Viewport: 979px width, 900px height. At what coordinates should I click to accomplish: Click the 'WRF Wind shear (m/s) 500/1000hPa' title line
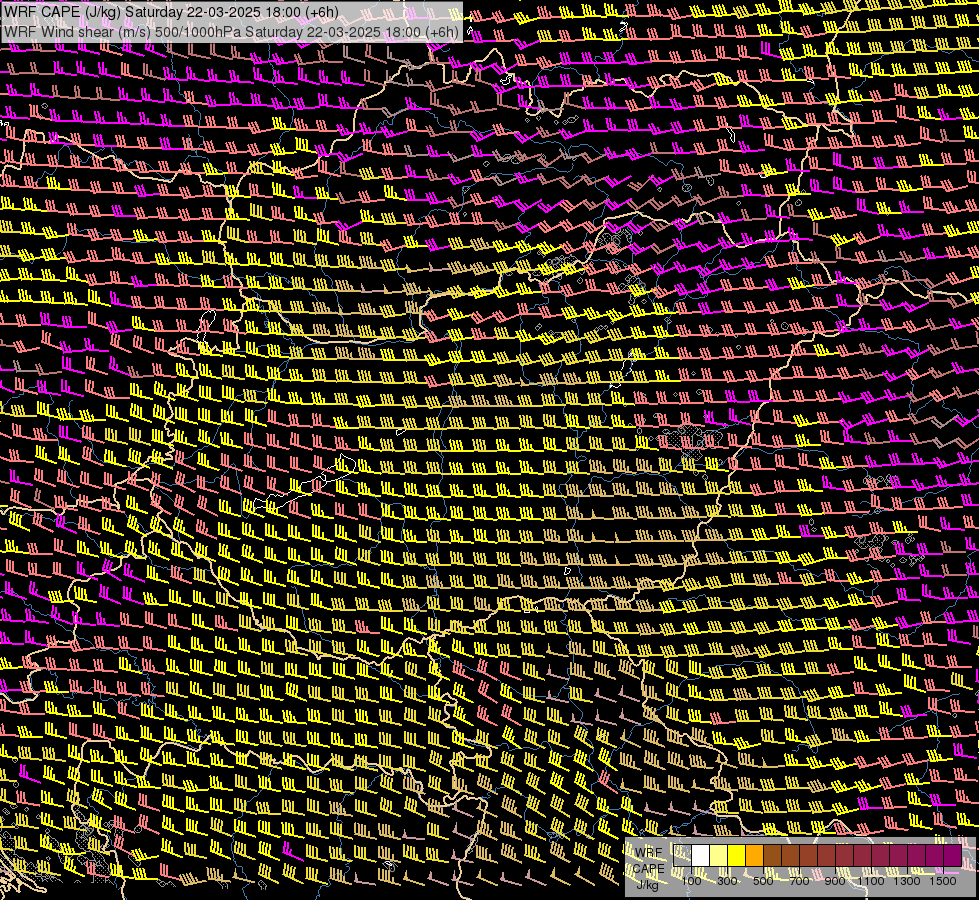click(232, 32)
